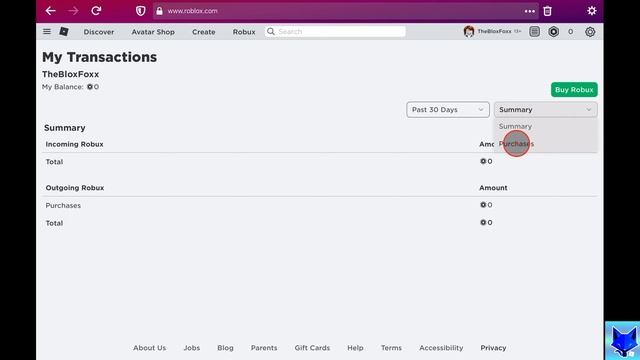Click TheBloxFoxx username in navbar
Viewport: 640px width, 360px height.
pyautogui.click(x=494, y=31)
